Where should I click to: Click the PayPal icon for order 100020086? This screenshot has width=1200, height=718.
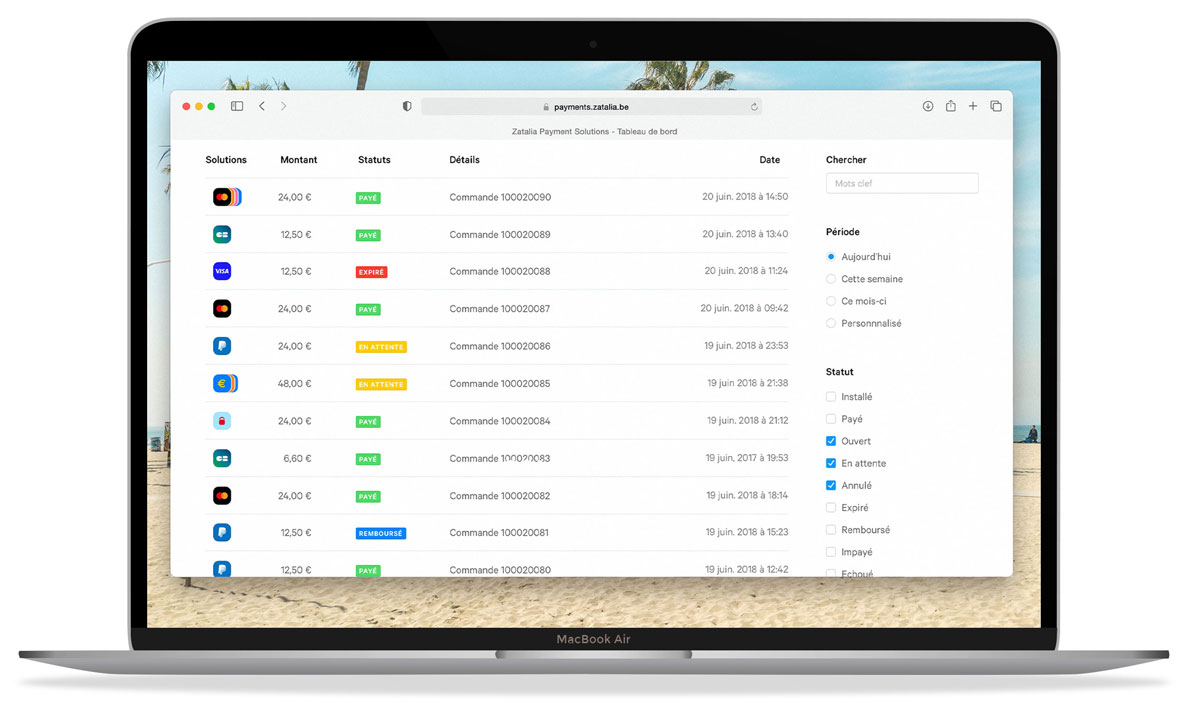222,346
